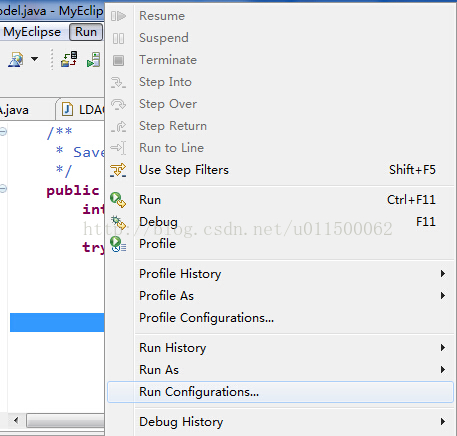Click the 'try' keyword in code

pyautogui.click(x=93, y=247)
